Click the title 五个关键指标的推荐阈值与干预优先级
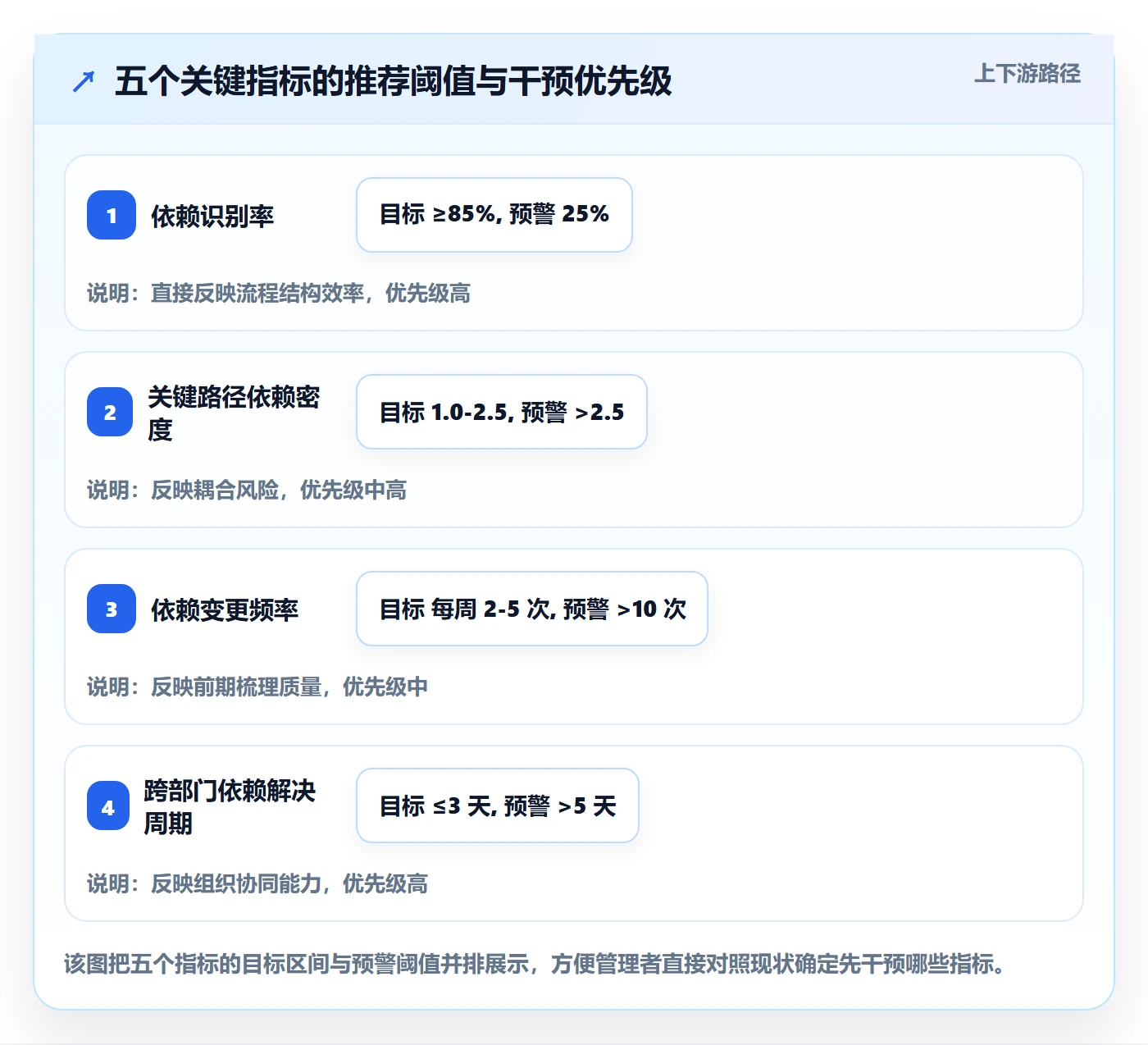This screenshot has height=1045, width=1148. coord(394,81)
